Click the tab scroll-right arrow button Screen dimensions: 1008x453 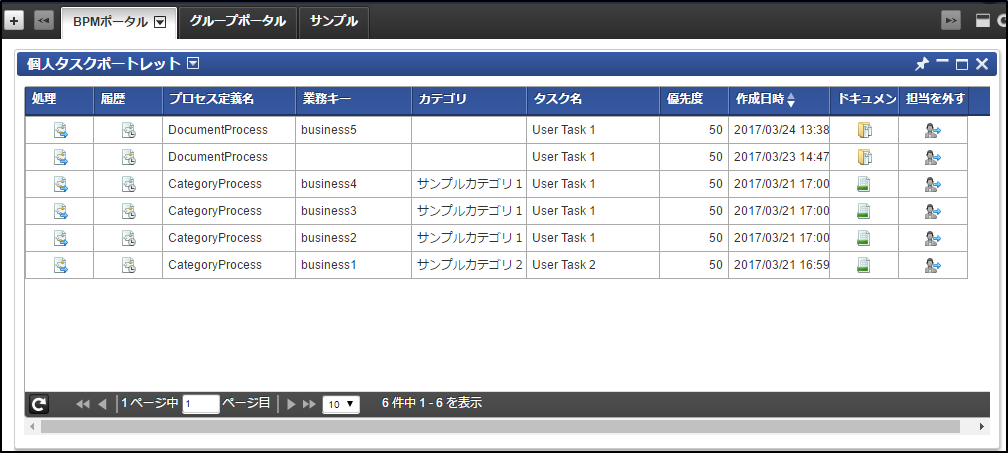[x=951, y=21]
